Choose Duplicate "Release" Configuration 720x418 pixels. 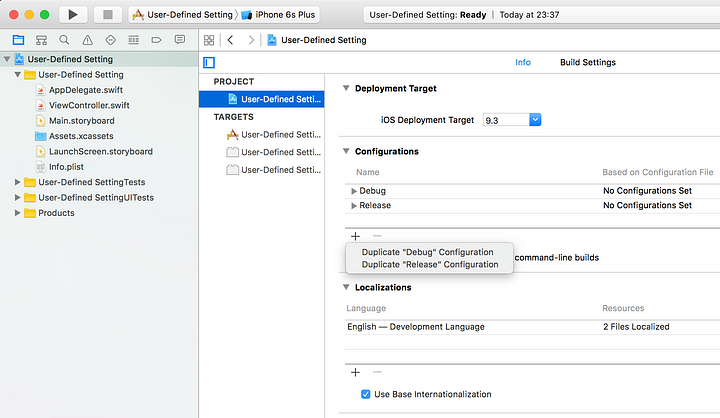(x=429, y=265)
